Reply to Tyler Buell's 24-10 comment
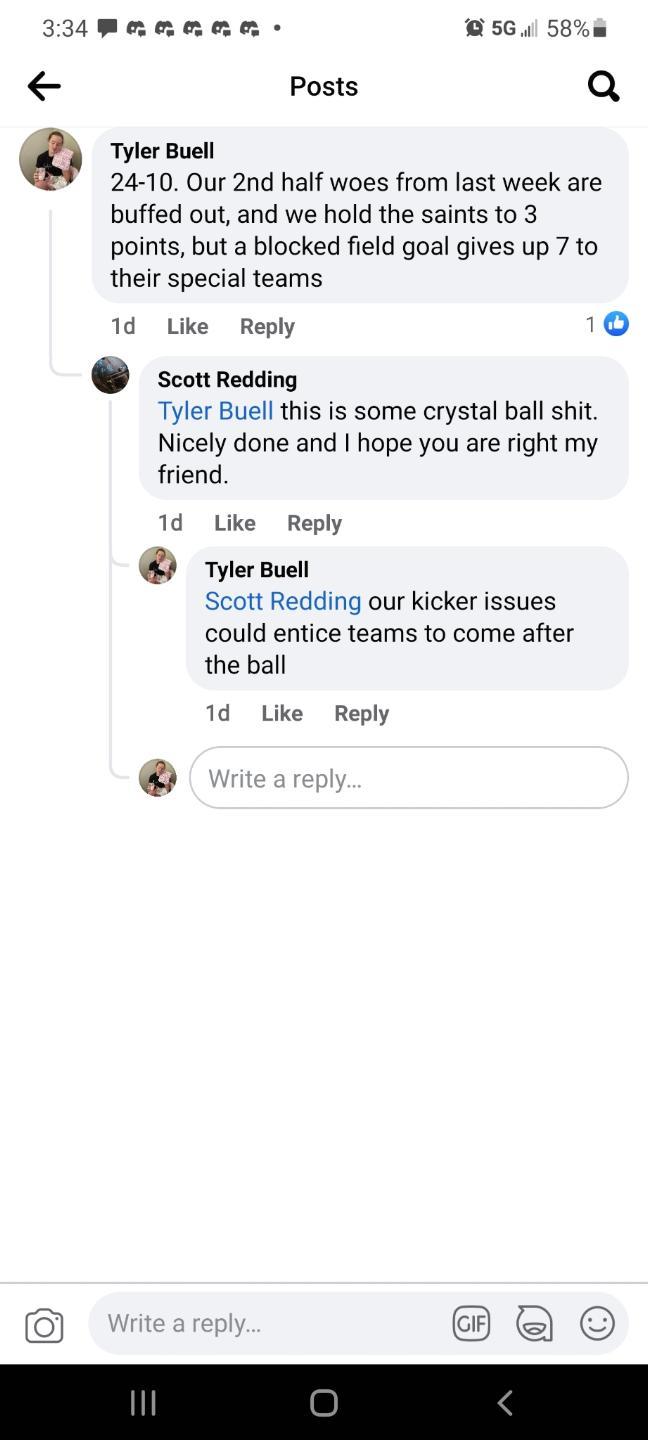The height and width of the screenshot is (1440, 648). (x=267, y=327)
